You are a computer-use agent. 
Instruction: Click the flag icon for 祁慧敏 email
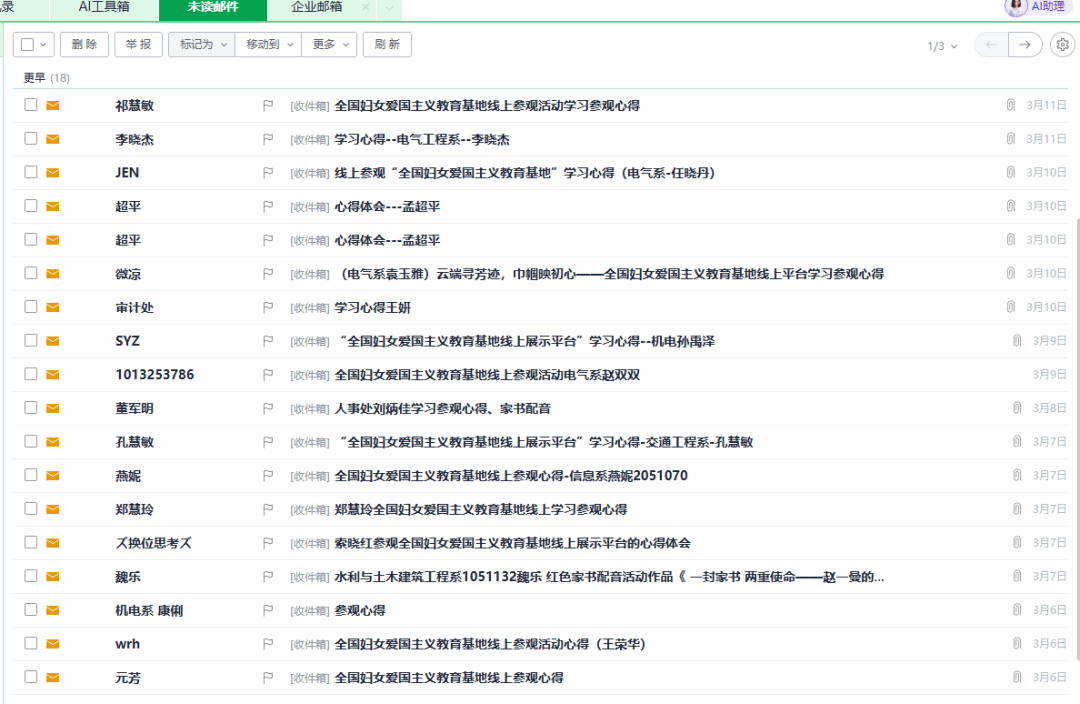coord(267,105)
